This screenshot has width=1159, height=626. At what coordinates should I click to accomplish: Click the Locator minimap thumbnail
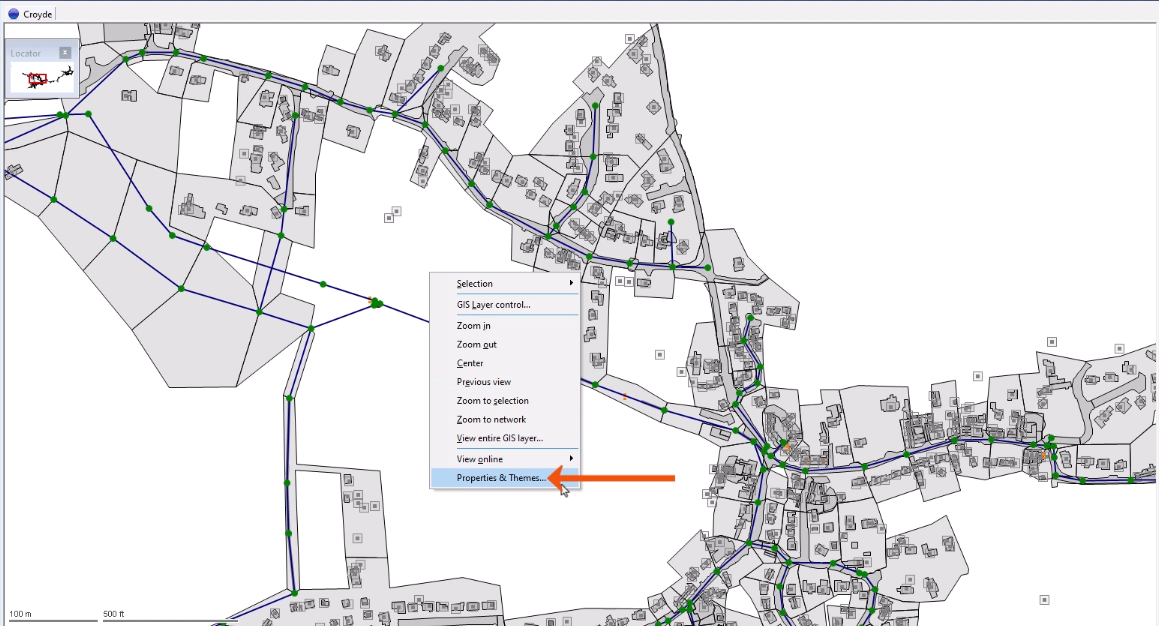[42, 75]
